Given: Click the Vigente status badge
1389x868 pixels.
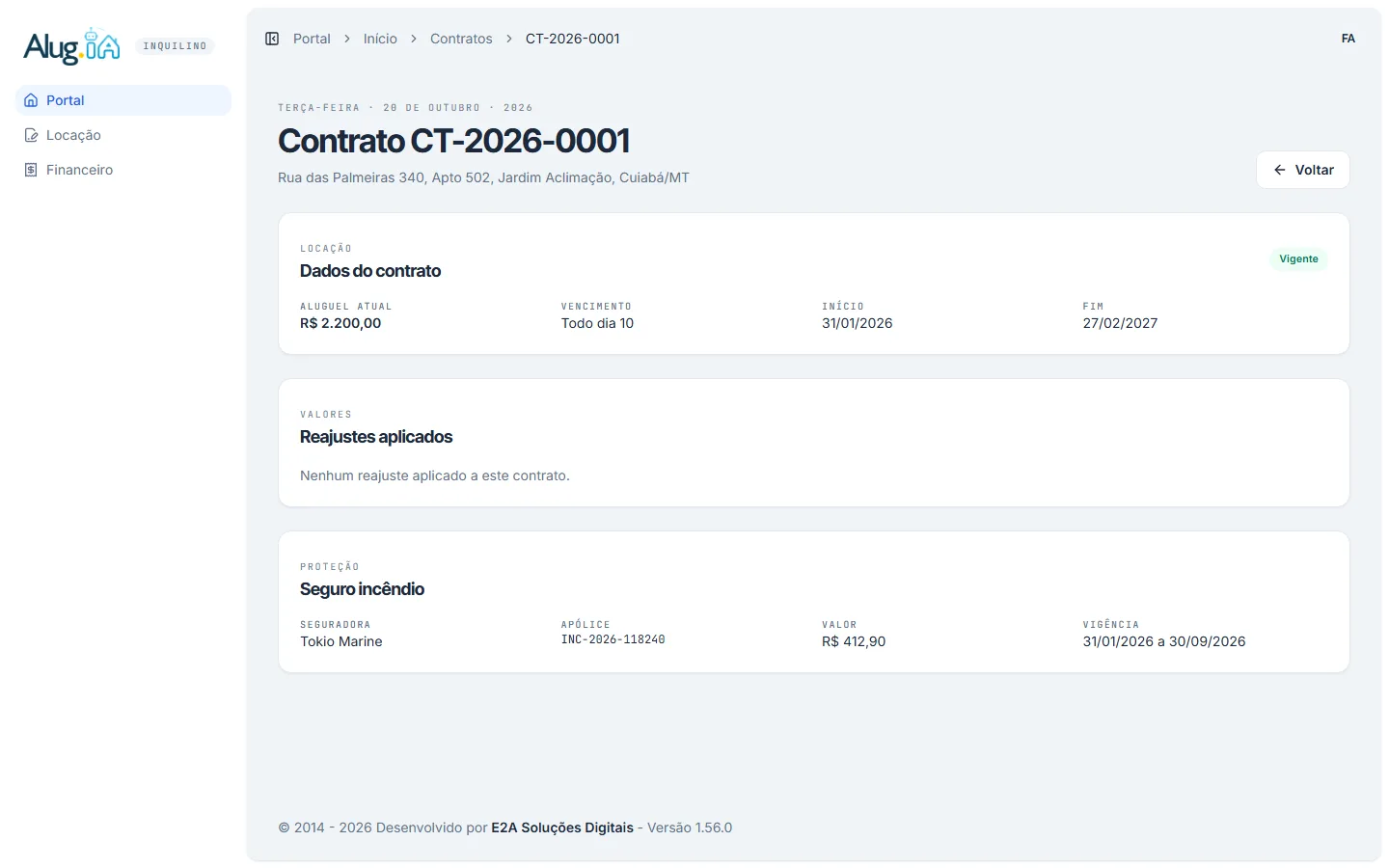Looking at the screenshot, I should click(x=1298, y=258).
